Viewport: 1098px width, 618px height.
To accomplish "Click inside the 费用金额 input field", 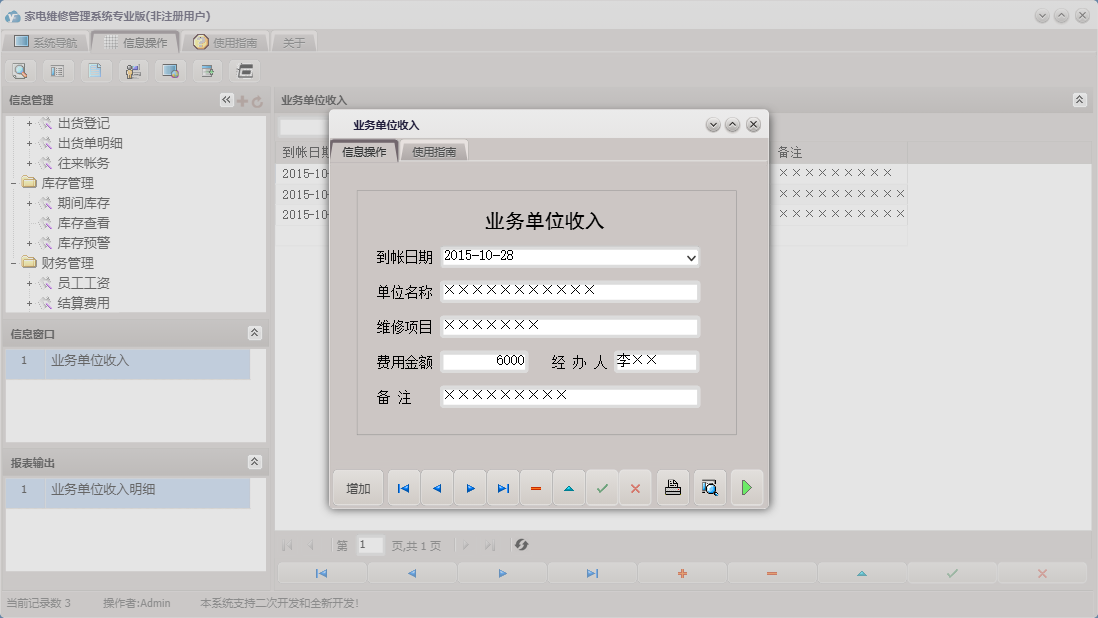I will [x=484, y=361].
